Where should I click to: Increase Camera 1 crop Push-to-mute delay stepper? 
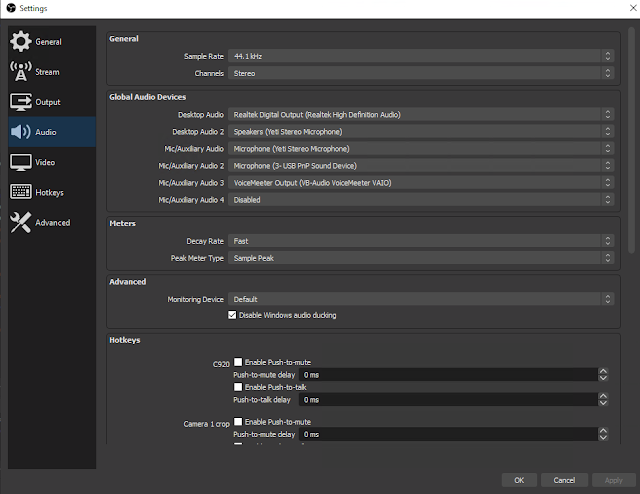point(603,431)
